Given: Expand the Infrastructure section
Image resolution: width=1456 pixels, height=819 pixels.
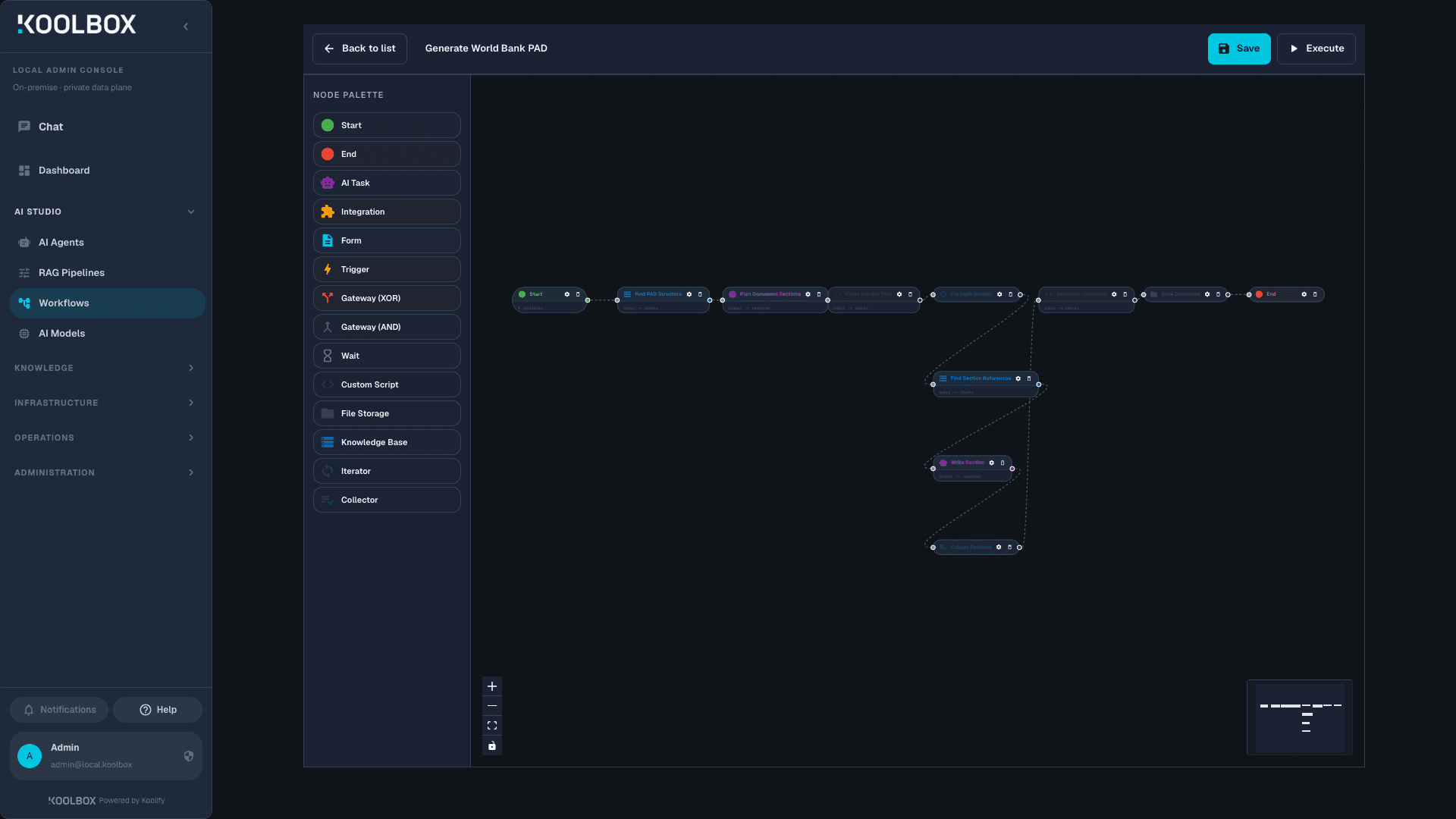Looking at the screenshot, I should pyautogui.click(x=106, y=403).
